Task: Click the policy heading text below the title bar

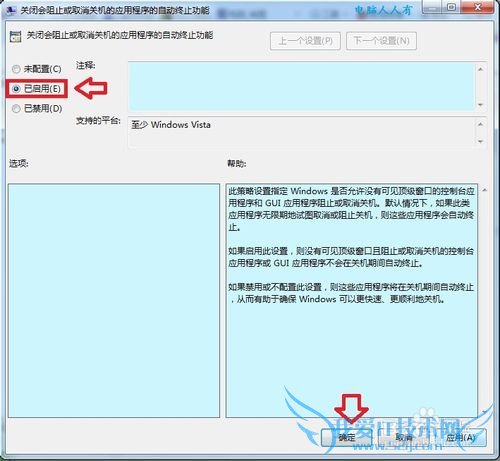Action: [119, 35]
